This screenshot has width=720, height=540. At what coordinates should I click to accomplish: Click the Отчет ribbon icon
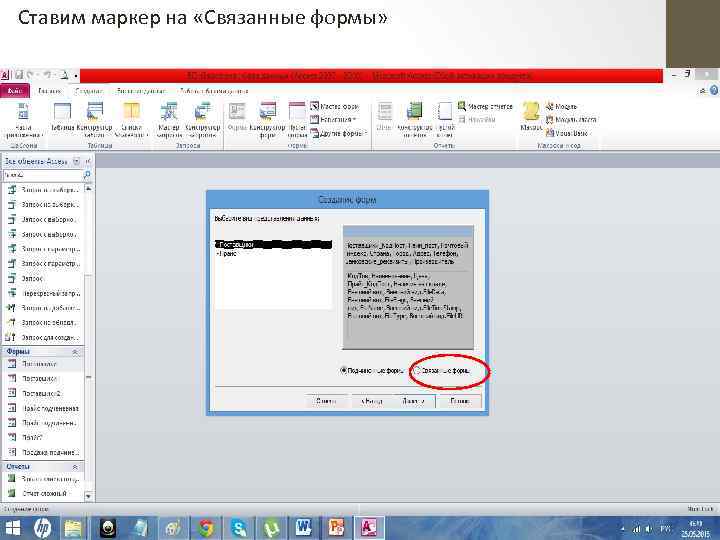384,117
